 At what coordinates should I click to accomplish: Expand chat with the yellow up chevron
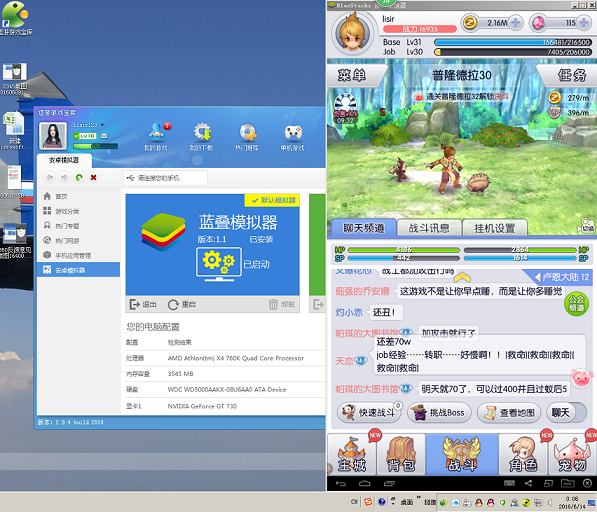pyautogui.click(x=462, y=277)
